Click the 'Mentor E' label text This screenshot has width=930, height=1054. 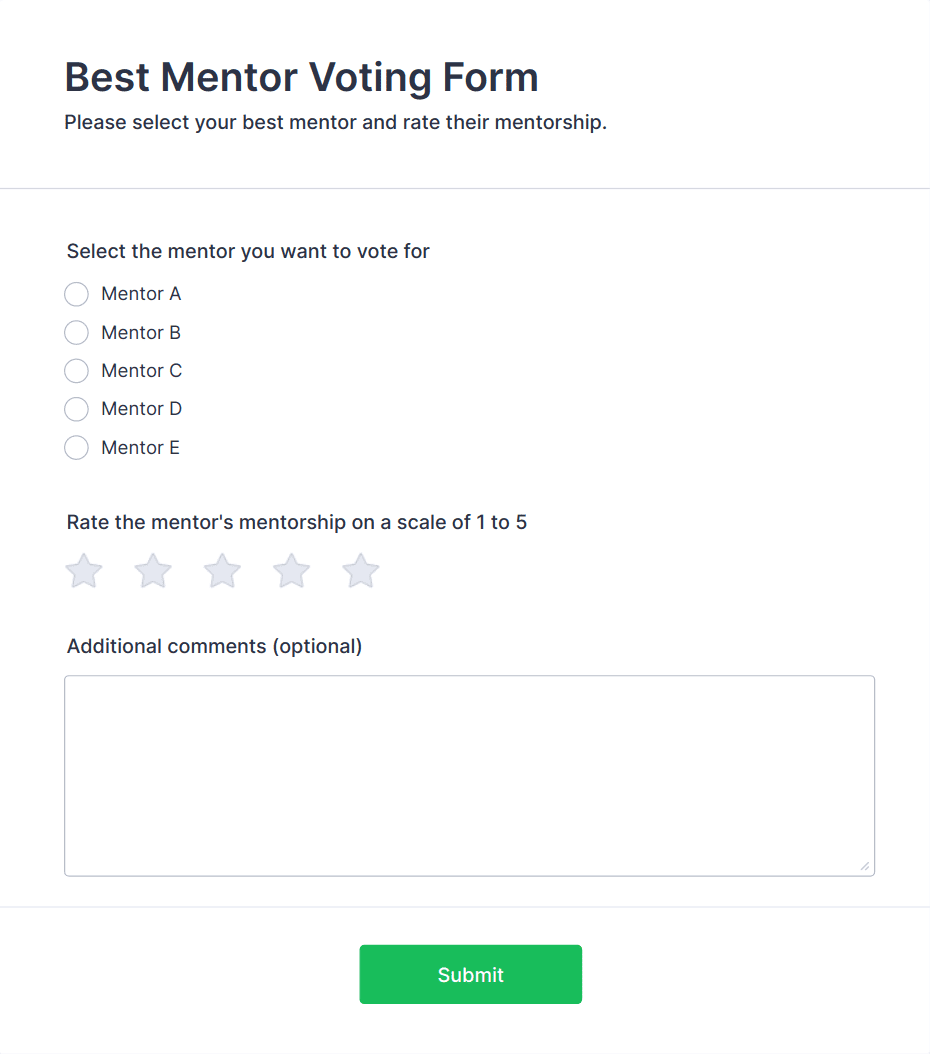(140, 448)
